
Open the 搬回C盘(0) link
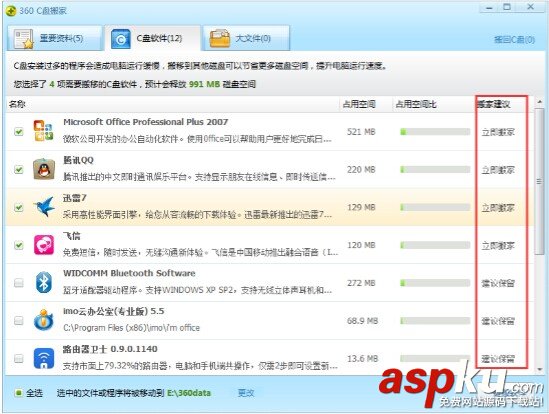tap(514, 40)
